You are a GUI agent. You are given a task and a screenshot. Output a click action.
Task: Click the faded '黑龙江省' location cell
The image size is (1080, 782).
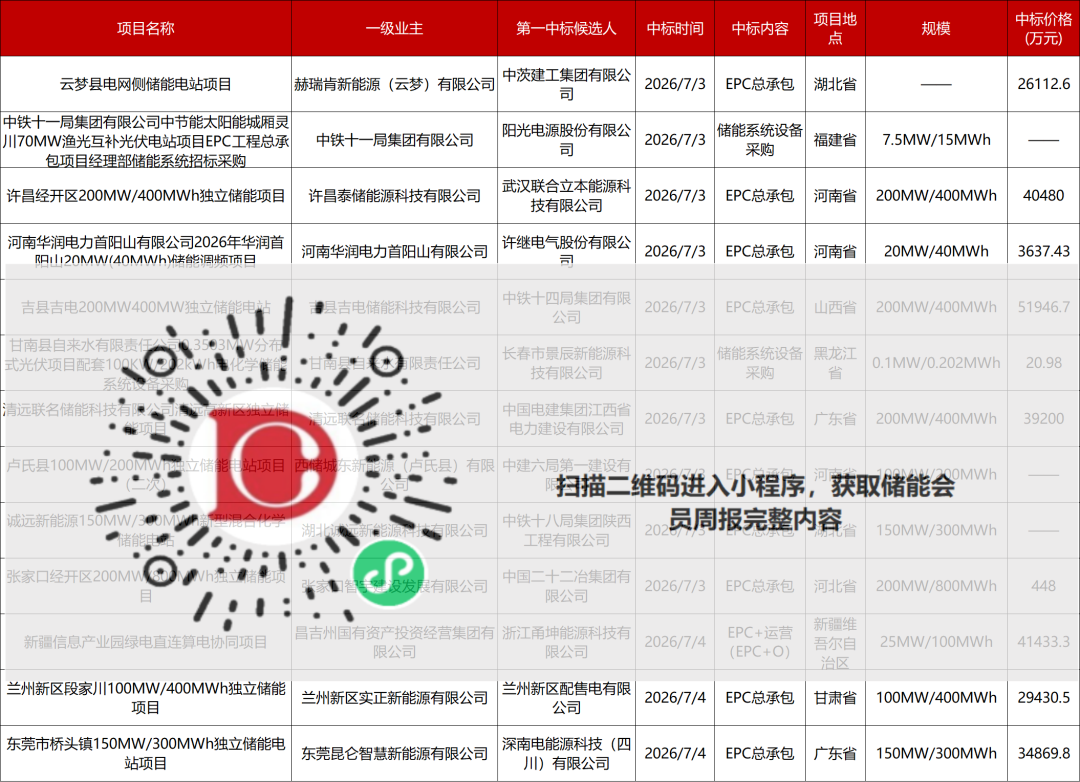835,363
